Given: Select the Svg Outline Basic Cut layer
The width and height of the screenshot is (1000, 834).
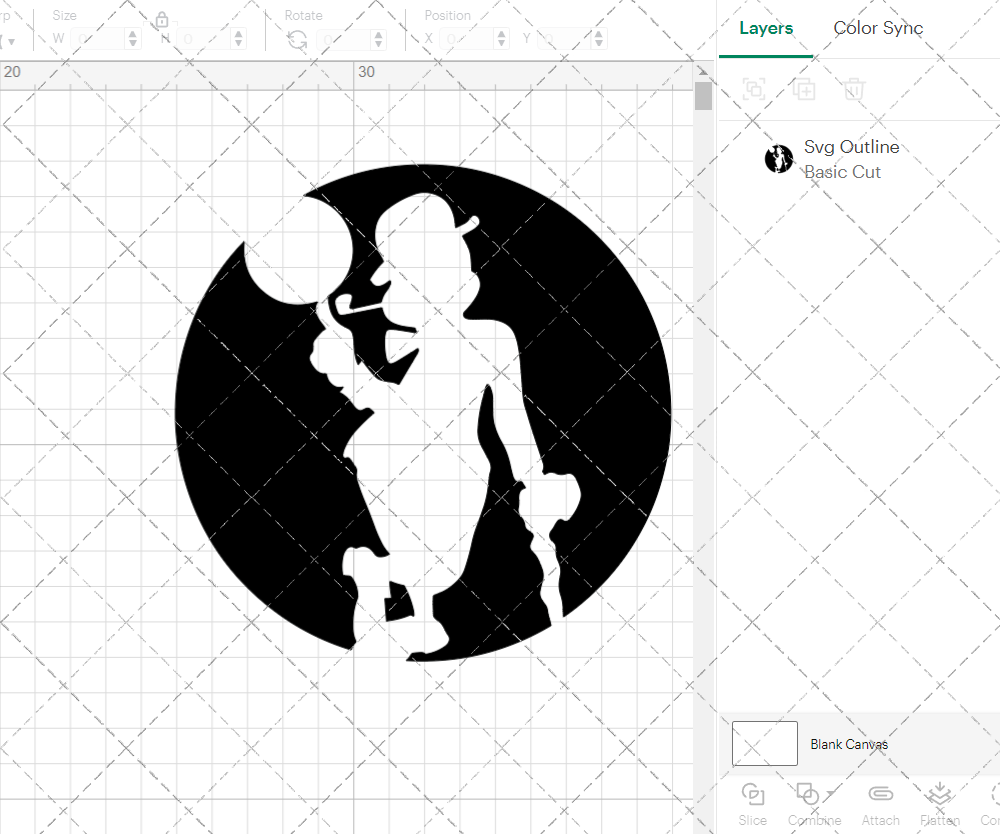Looking at the screenshot, I should (852, 158).
